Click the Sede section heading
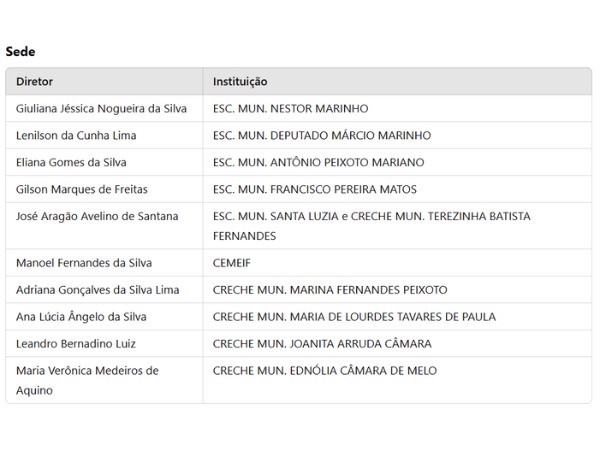600x450 pixels. click(x=20, y=52)
